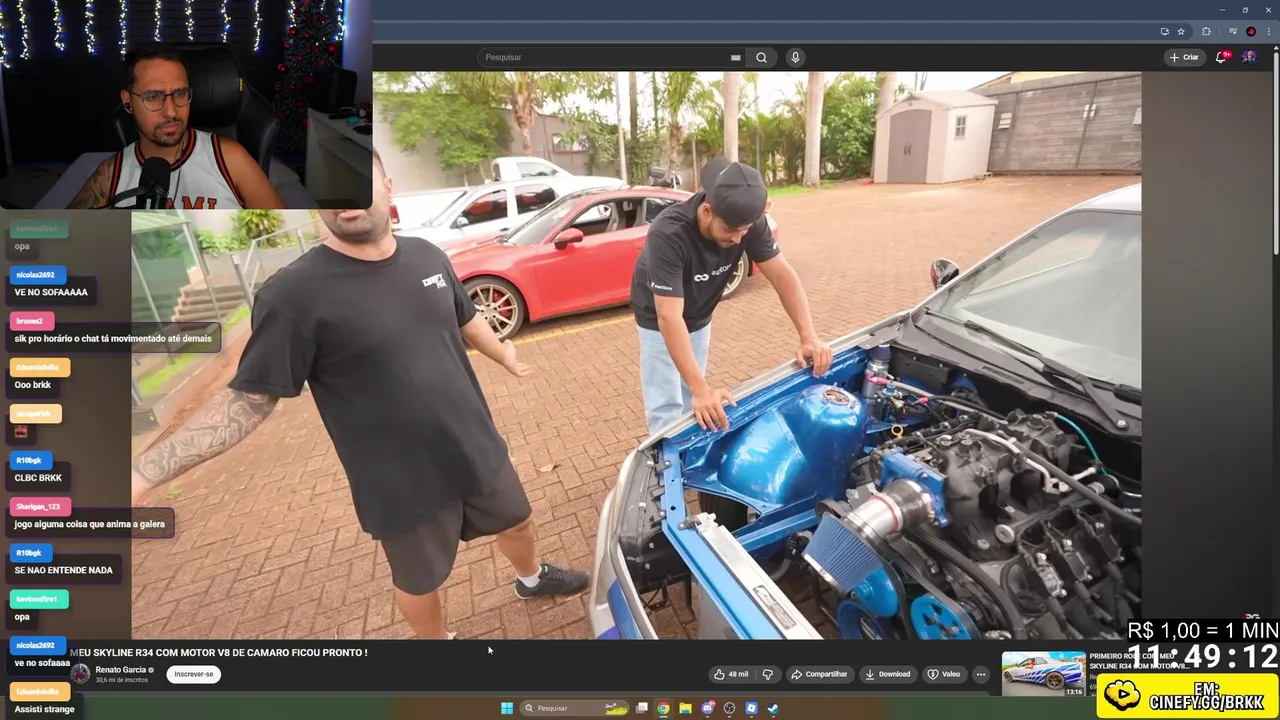Open the Chrome profile avatar
The width and height of the screenshot is (1280, 720).
point(1251,31)
